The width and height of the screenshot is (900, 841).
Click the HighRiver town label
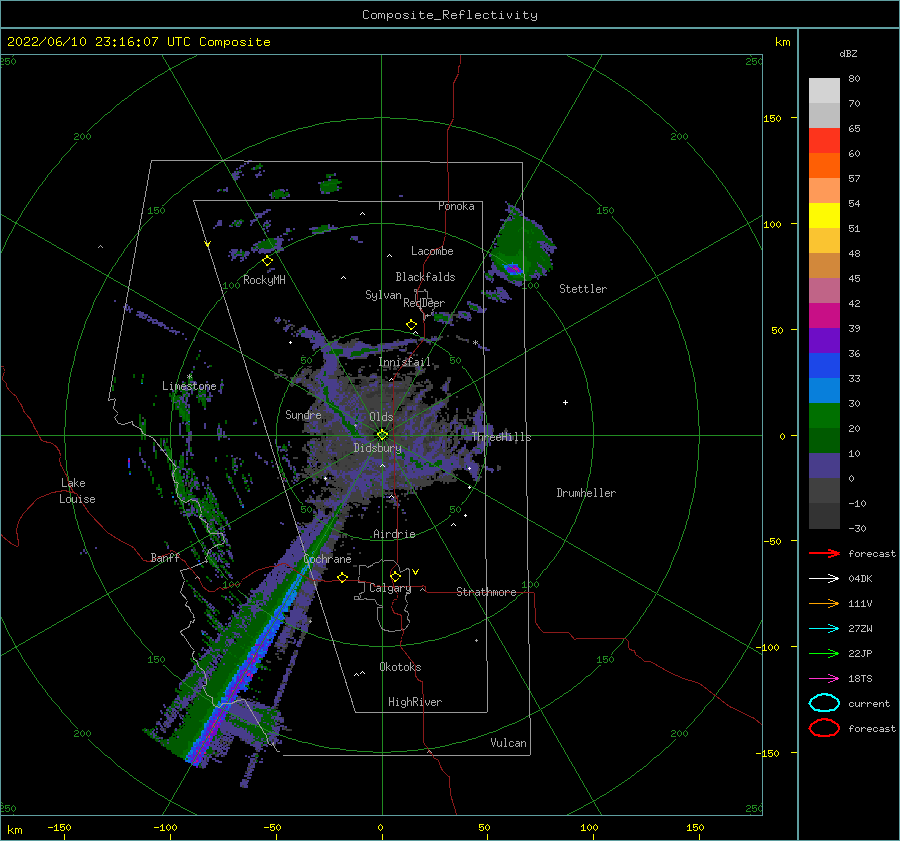415,702
